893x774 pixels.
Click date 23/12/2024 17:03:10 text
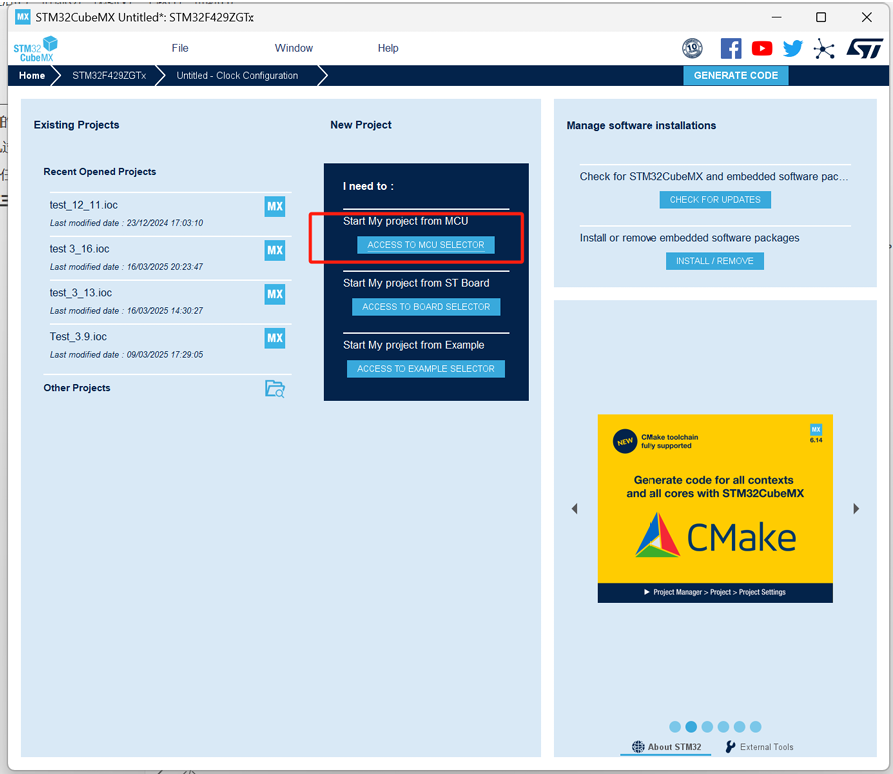(165, 223)
